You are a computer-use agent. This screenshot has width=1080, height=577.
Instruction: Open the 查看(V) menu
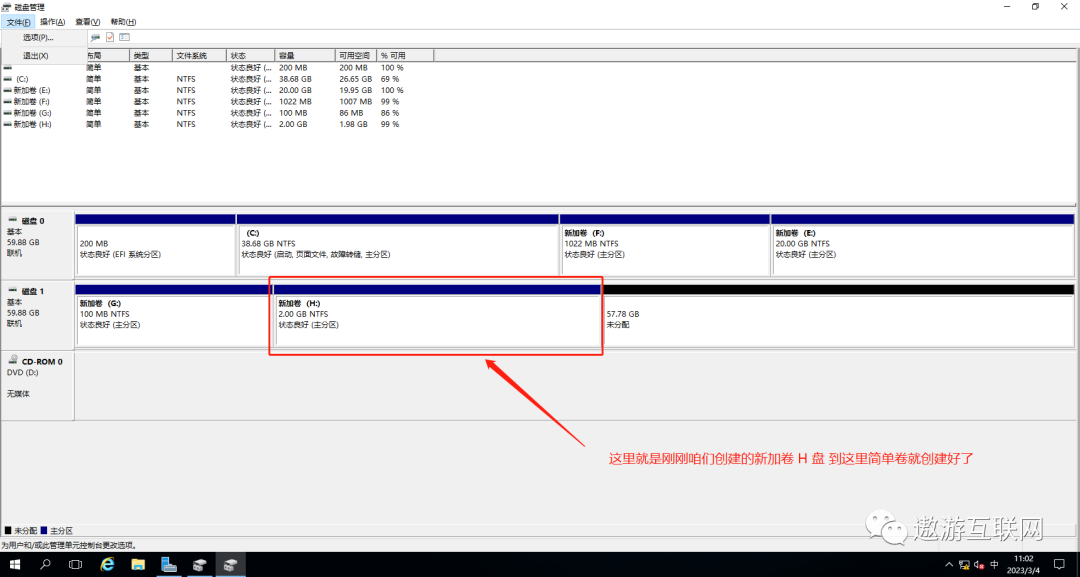click(87, 22)
